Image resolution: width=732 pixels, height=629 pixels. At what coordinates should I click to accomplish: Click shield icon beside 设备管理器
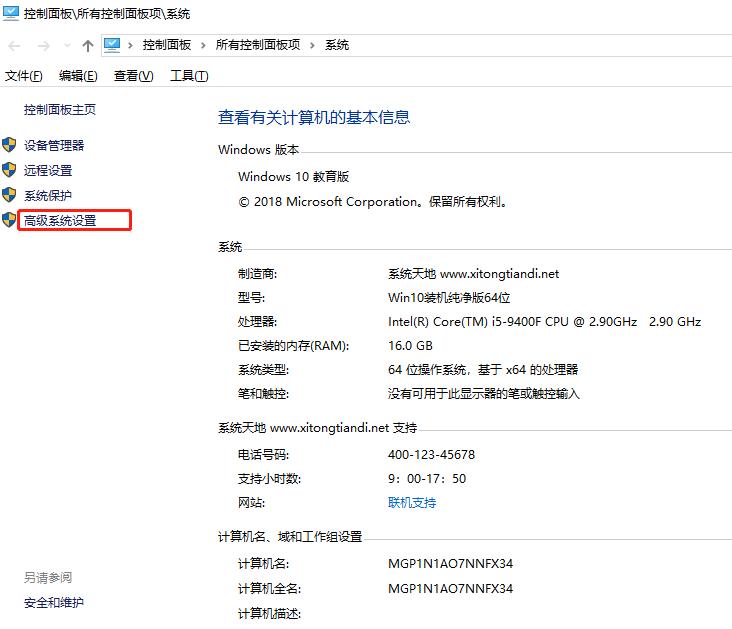9,145
